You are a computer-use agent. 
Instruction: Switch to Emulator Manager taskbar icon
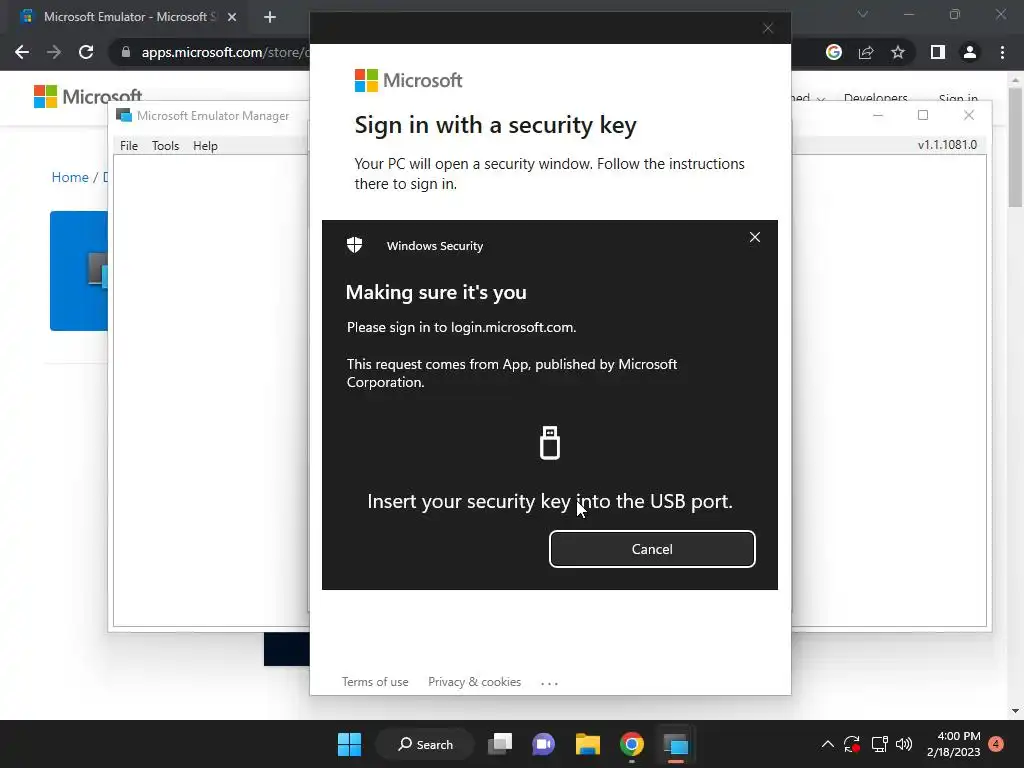[676, 744]
